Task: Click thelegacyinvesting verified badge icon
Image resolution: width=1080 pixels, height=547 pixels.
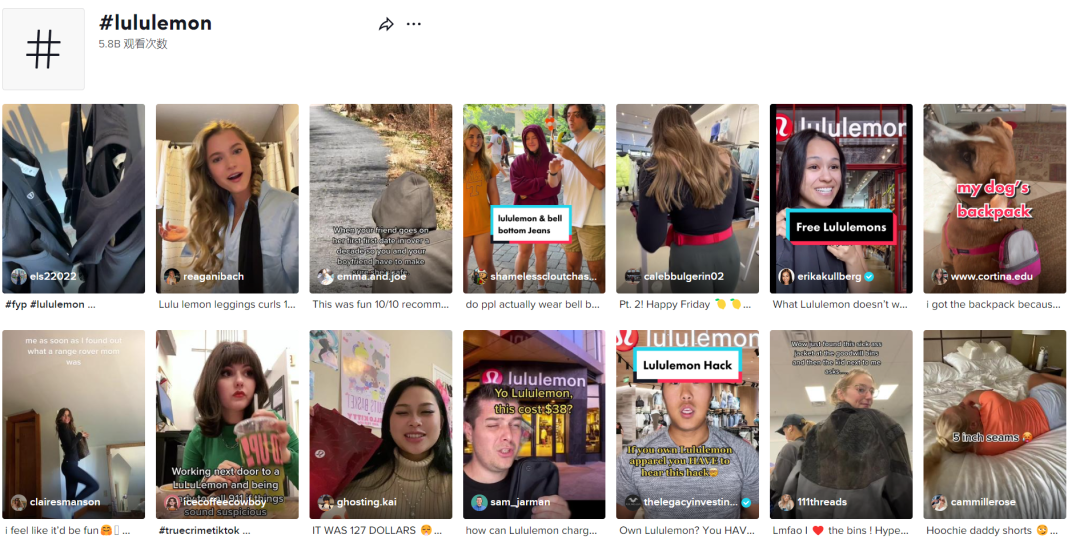Action: pos(746,503)
